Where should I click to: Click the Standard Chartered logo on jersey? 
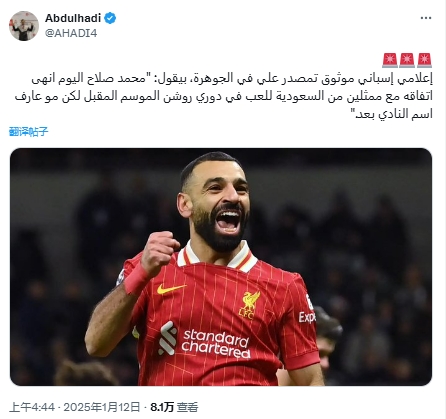click(204, 339)
